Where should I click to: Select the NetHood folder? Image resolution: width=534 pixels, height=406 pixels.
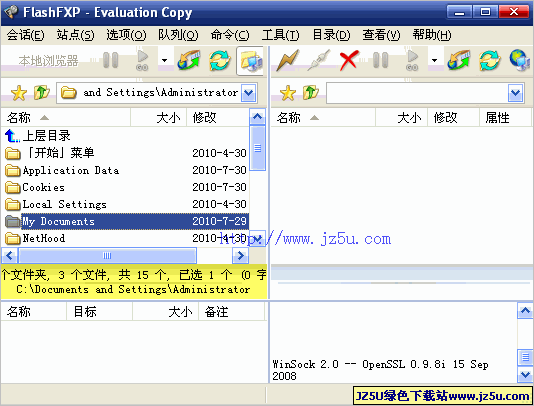click(125, 238)
